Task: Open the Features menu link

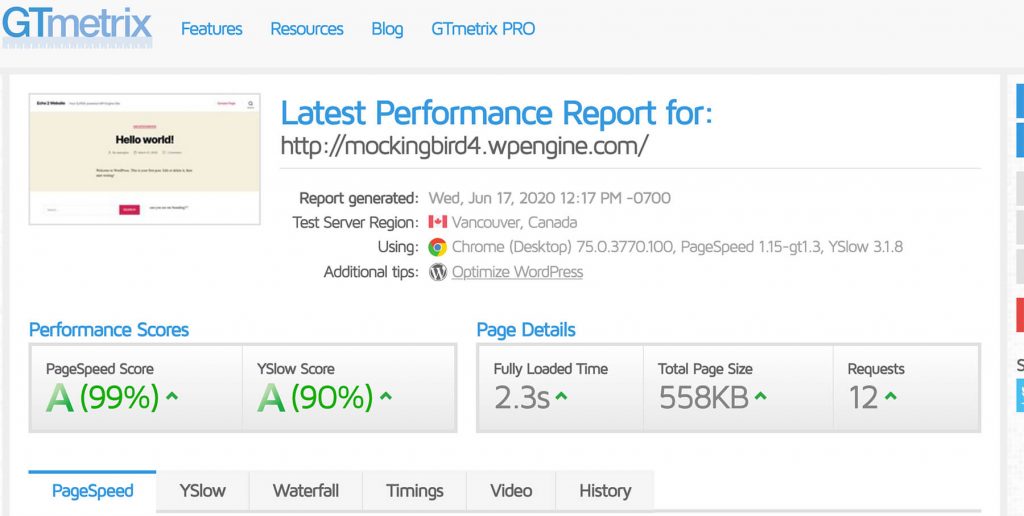Action: [212, 29]
